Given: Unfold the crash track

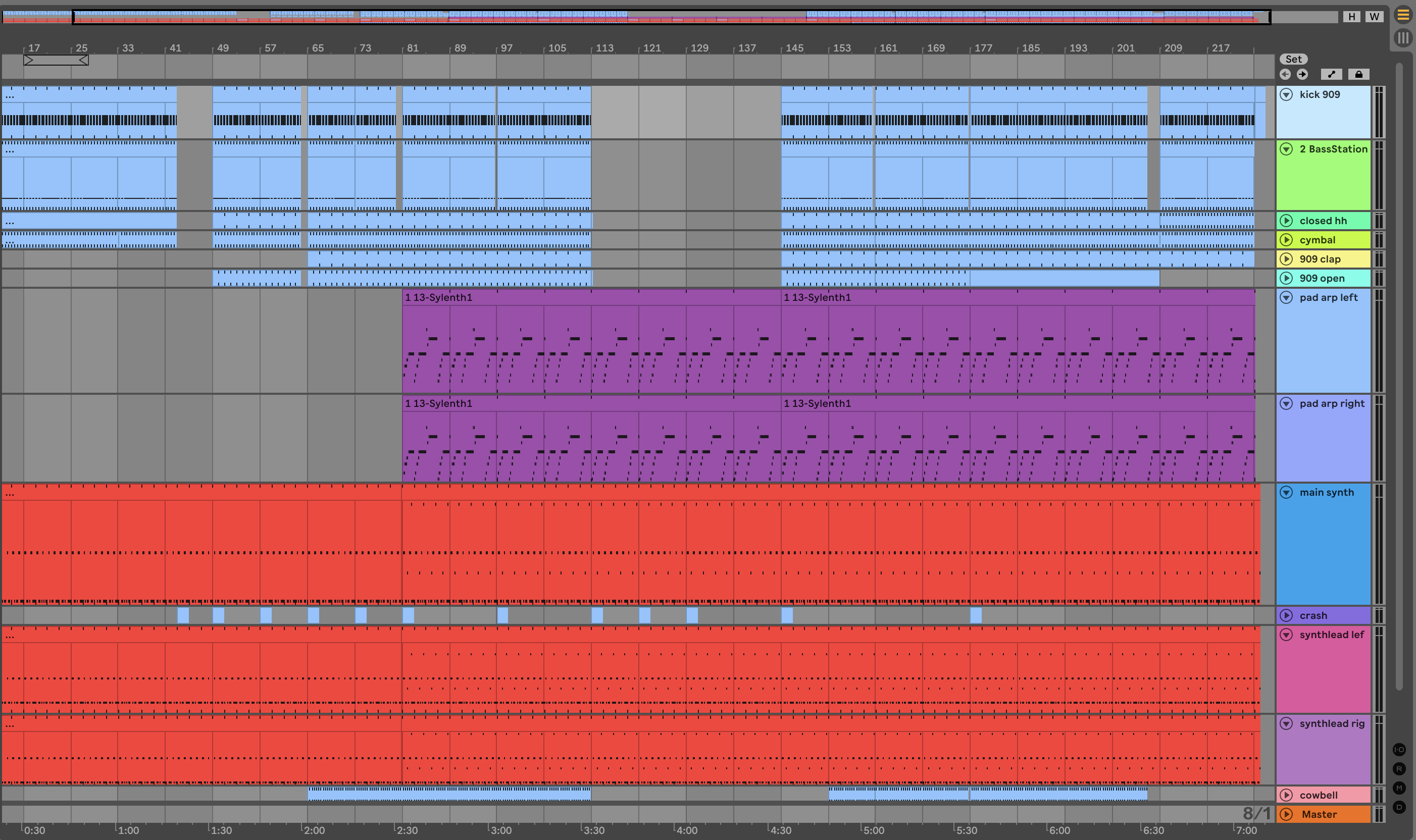Looking at the screenshot, I should 1286,615.
